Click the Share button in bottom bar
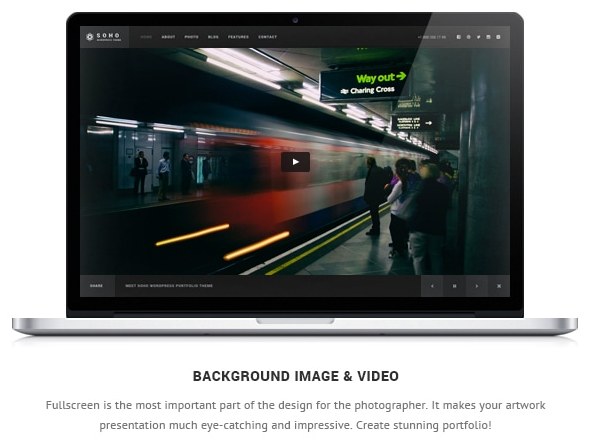The height and width of the screenshot is (444, 590). 97,286
